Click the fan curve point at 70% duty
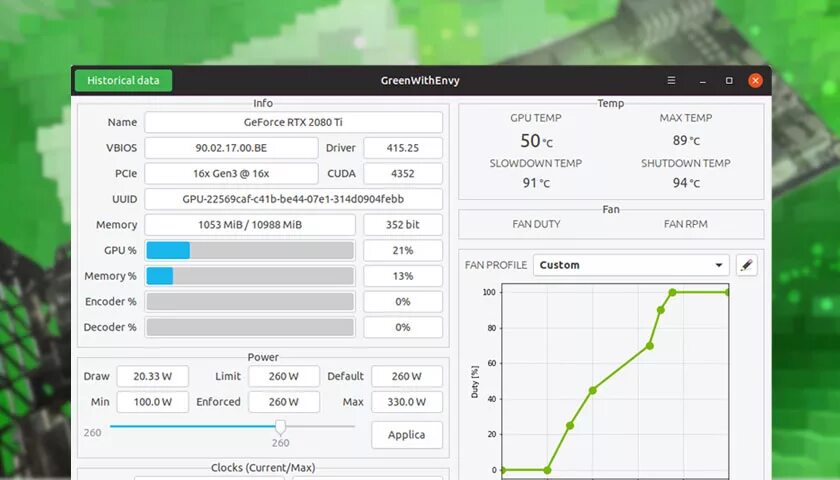This screenshot has height=480, width=840. tap(650, 346)
